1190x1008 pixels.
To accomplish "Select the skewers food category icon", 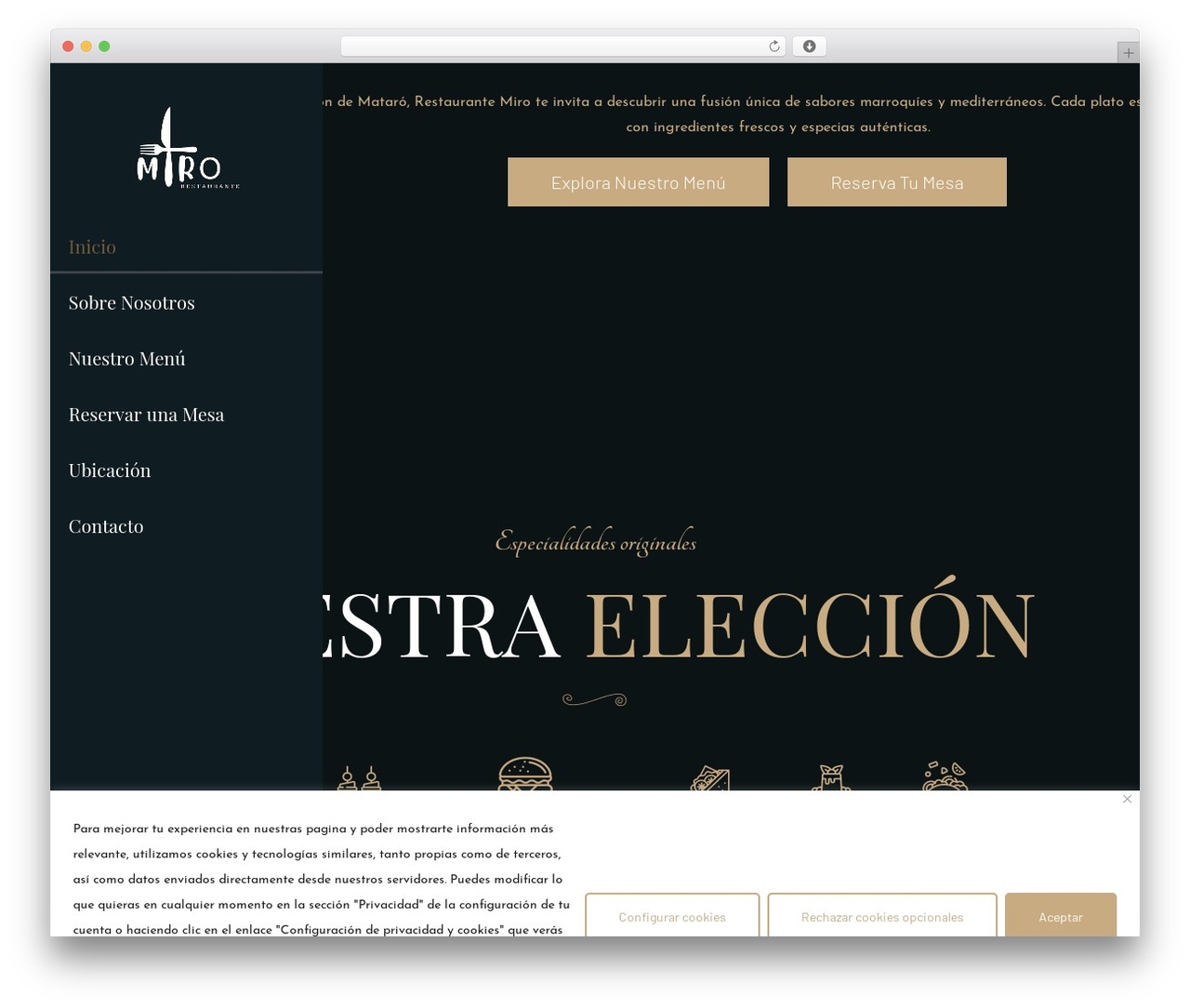I will click(x=359, y=778).
